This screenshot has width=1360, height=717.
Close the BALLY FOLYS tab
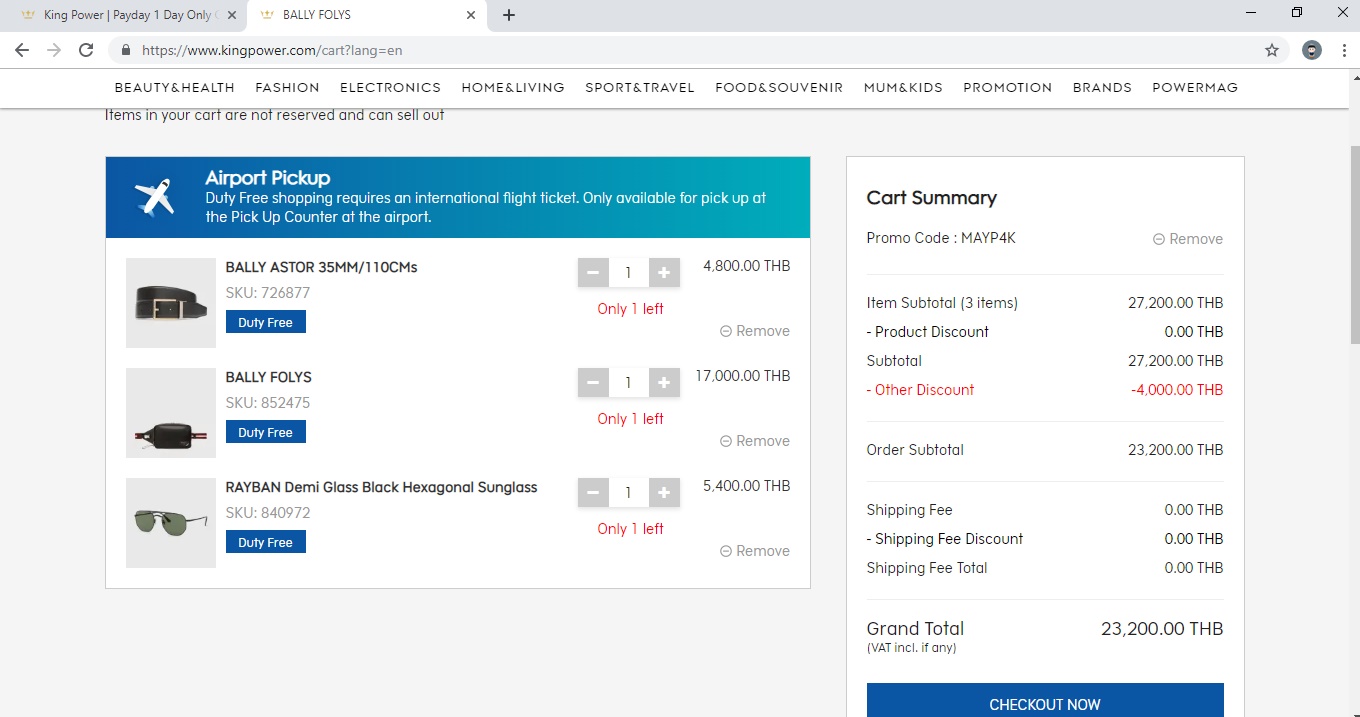pos(471,15)
